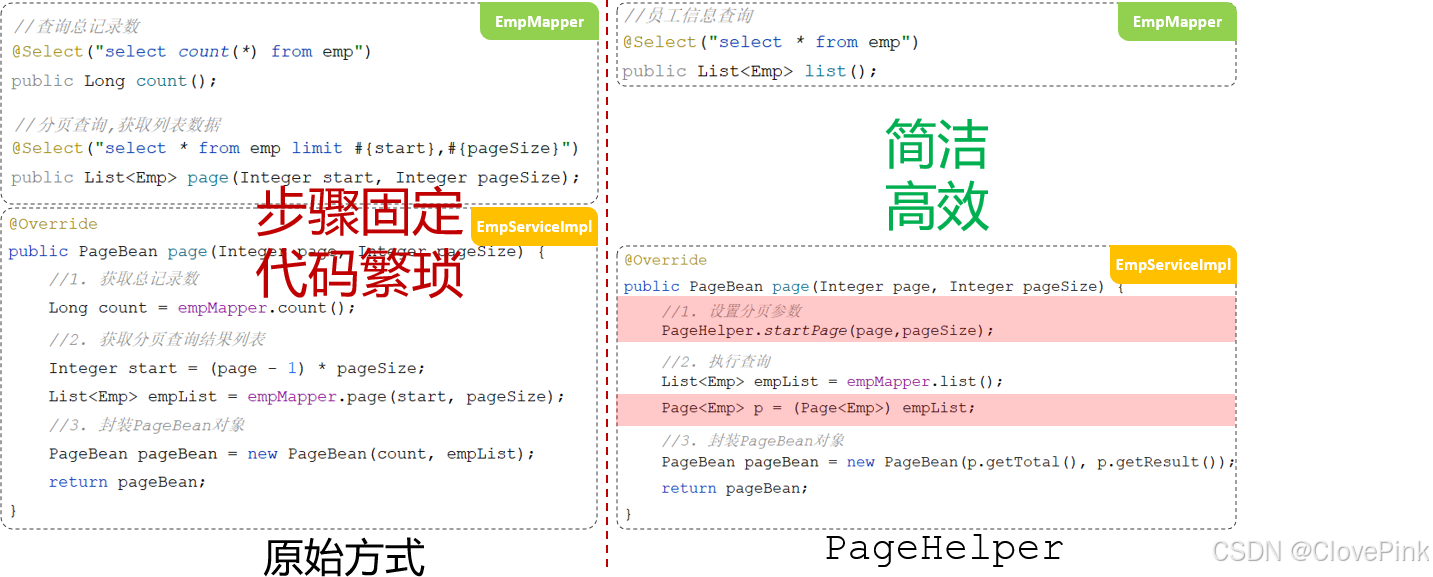This screenshot has height=577, width=1433.
Task: Click the red '步骤固定' annotation text
Action: pyautogui.click(x=358, y=213)
